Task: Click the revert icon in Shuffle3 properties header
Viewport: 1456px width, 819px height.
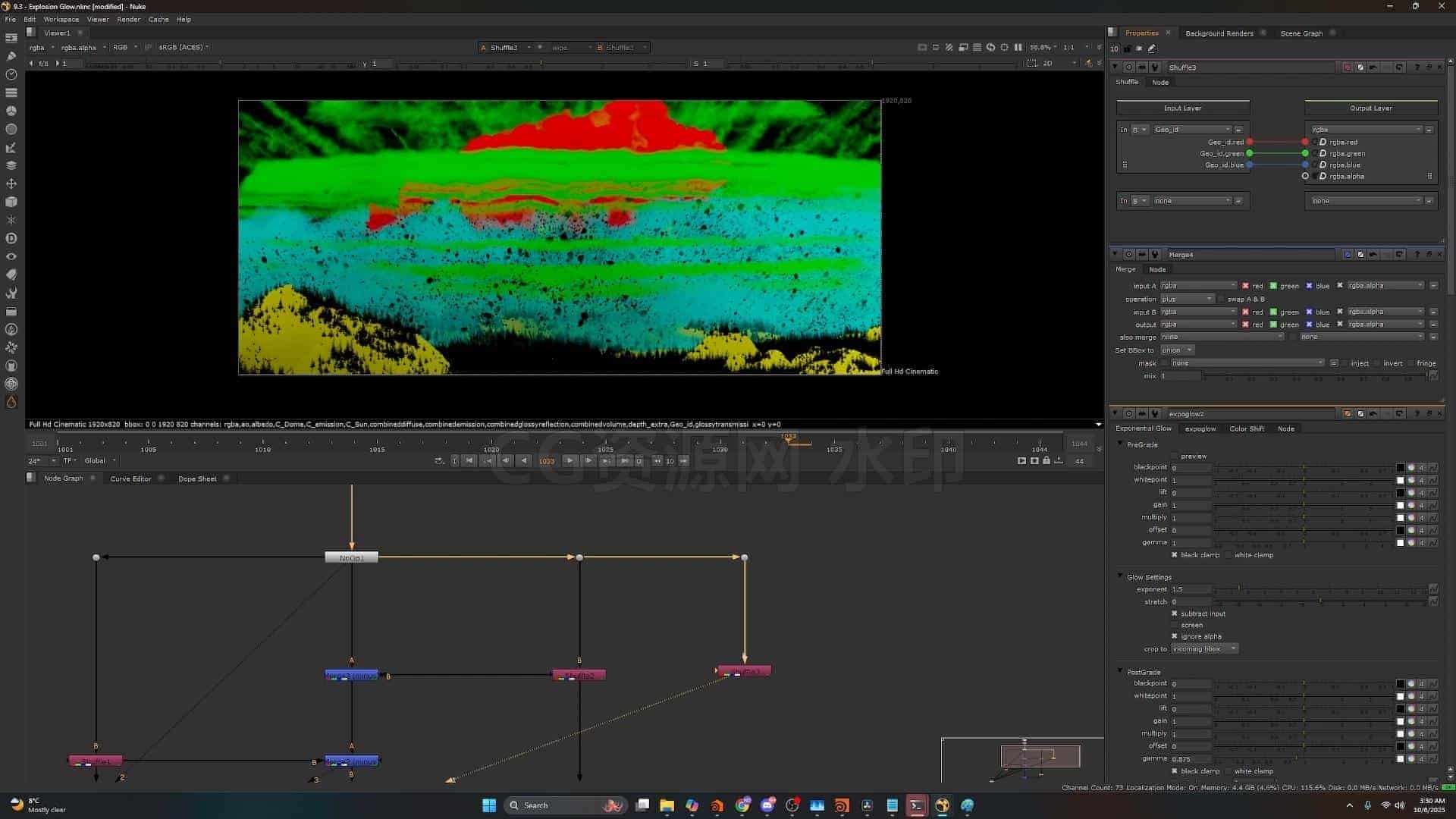Action: click(1399, 67)
